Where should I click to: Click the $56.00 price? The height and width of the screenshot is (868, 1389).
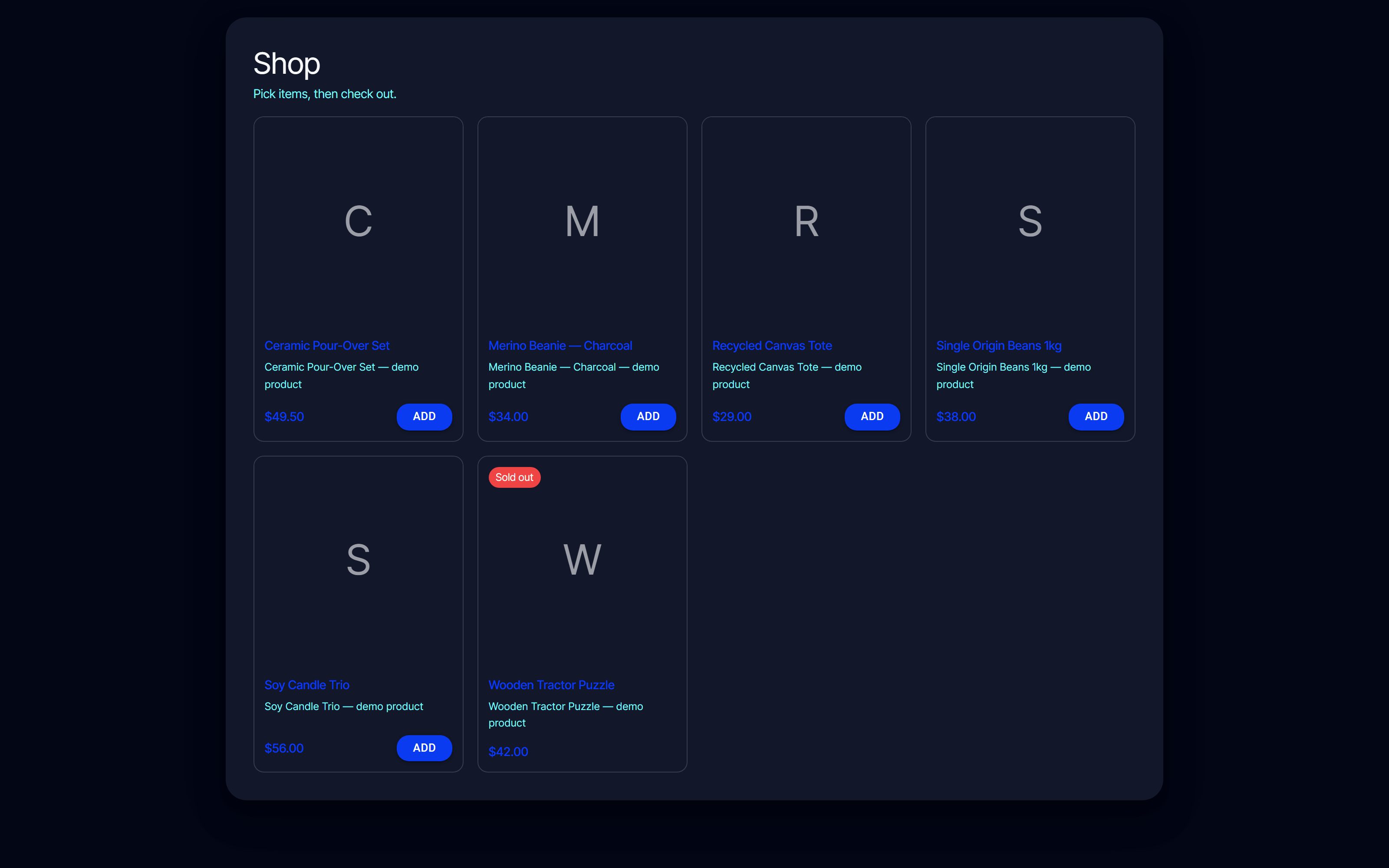pyautogui.click(x=284, y=748)
